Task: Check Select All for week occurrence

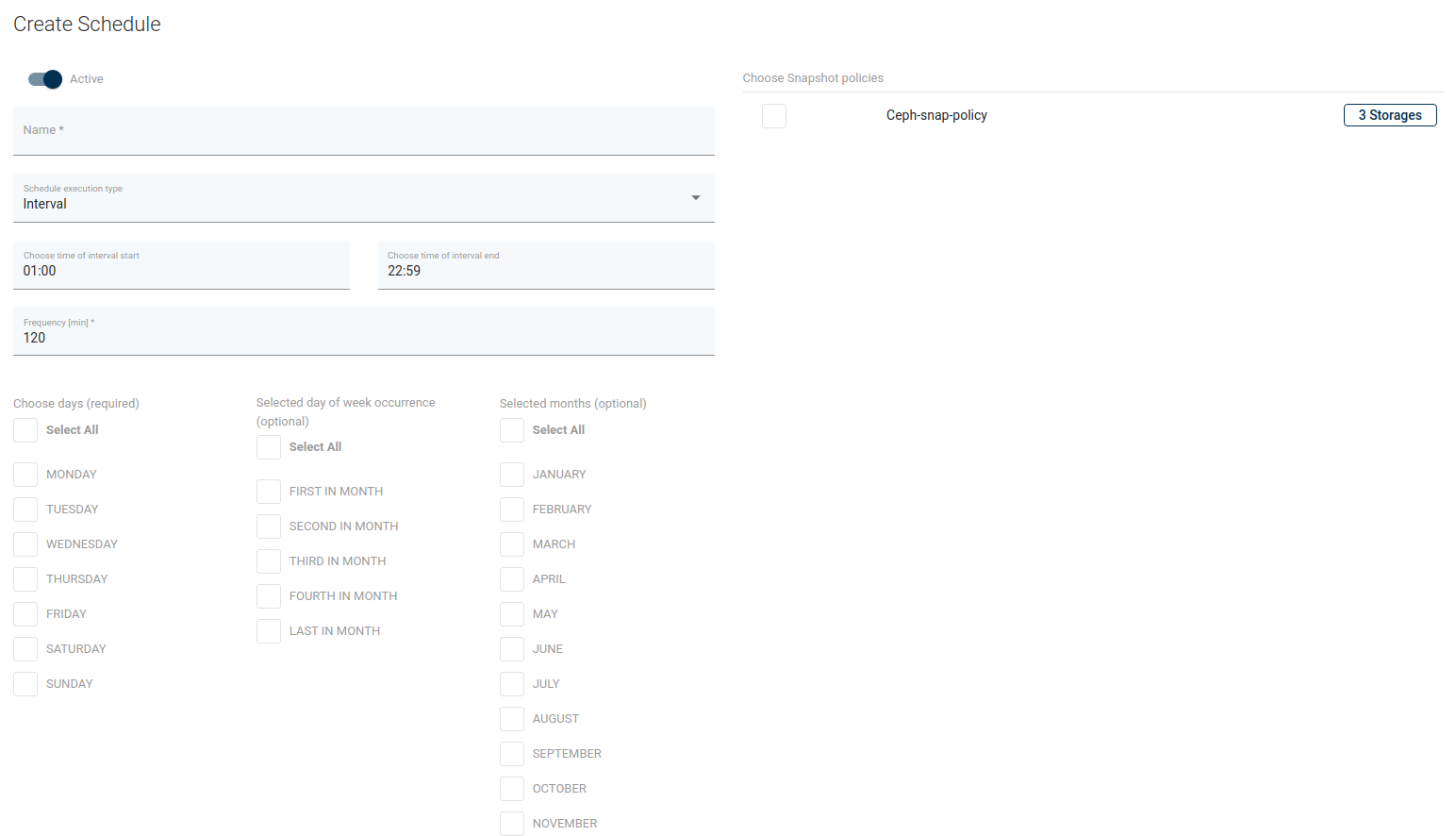Action: coord(269,447)
